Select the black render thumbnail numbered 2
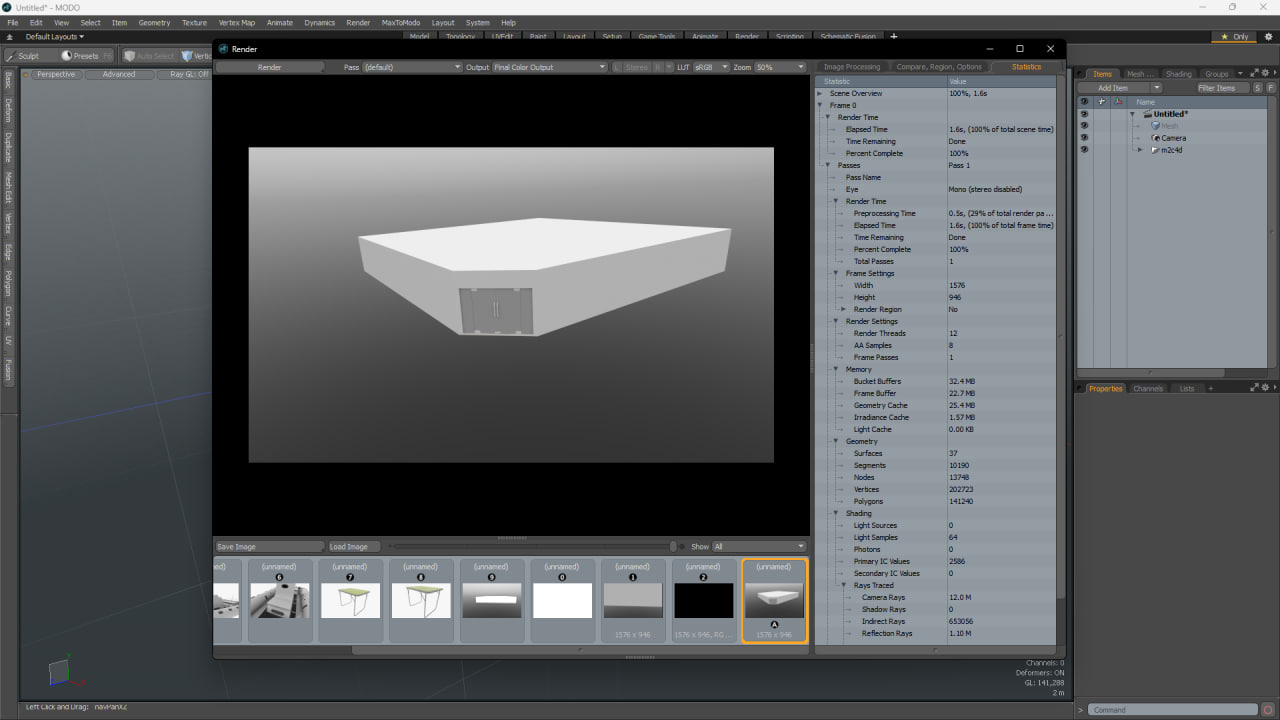 point(703,600)
